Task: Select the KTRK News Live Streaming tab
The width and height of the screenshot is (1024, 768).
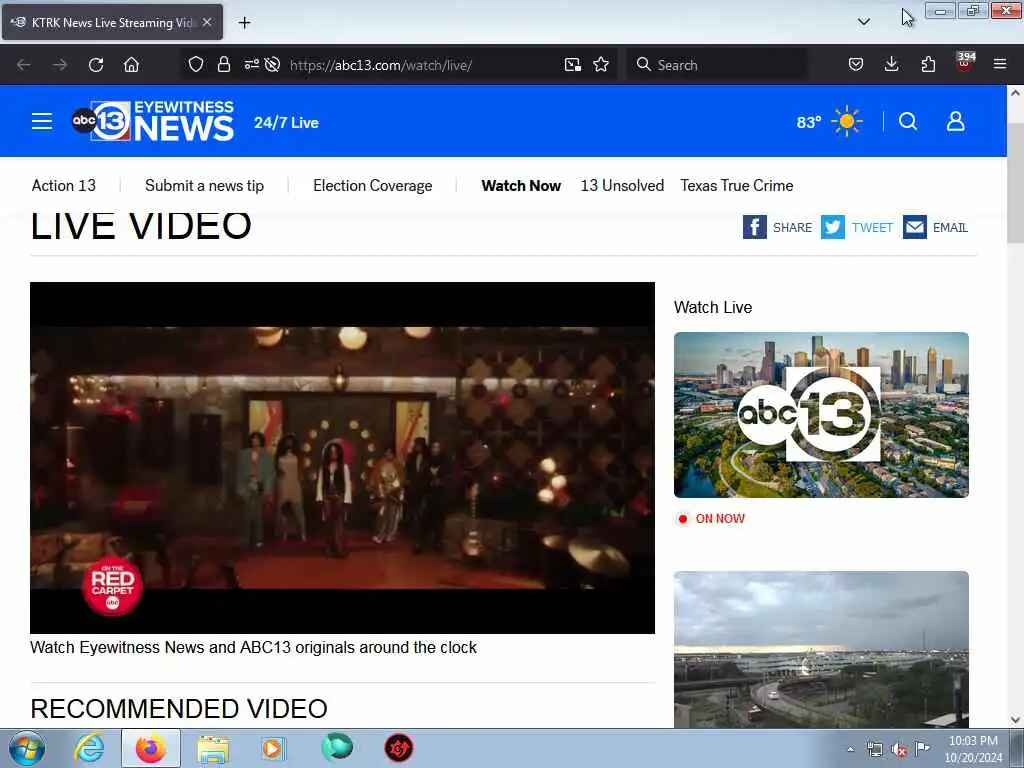Action: (112, 22)
